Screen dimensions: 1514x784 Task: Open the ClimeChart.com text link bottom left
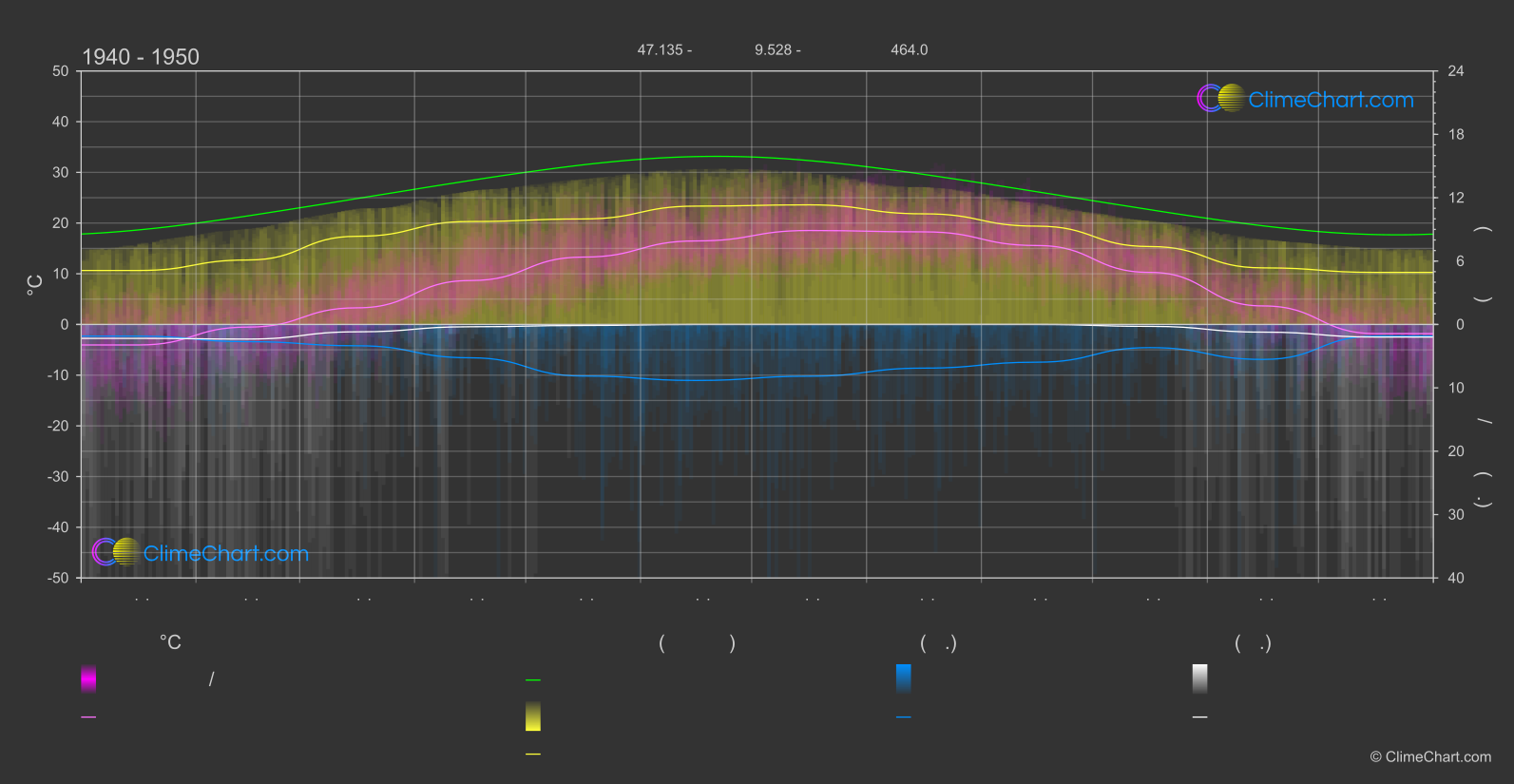[x=226, y=553]
